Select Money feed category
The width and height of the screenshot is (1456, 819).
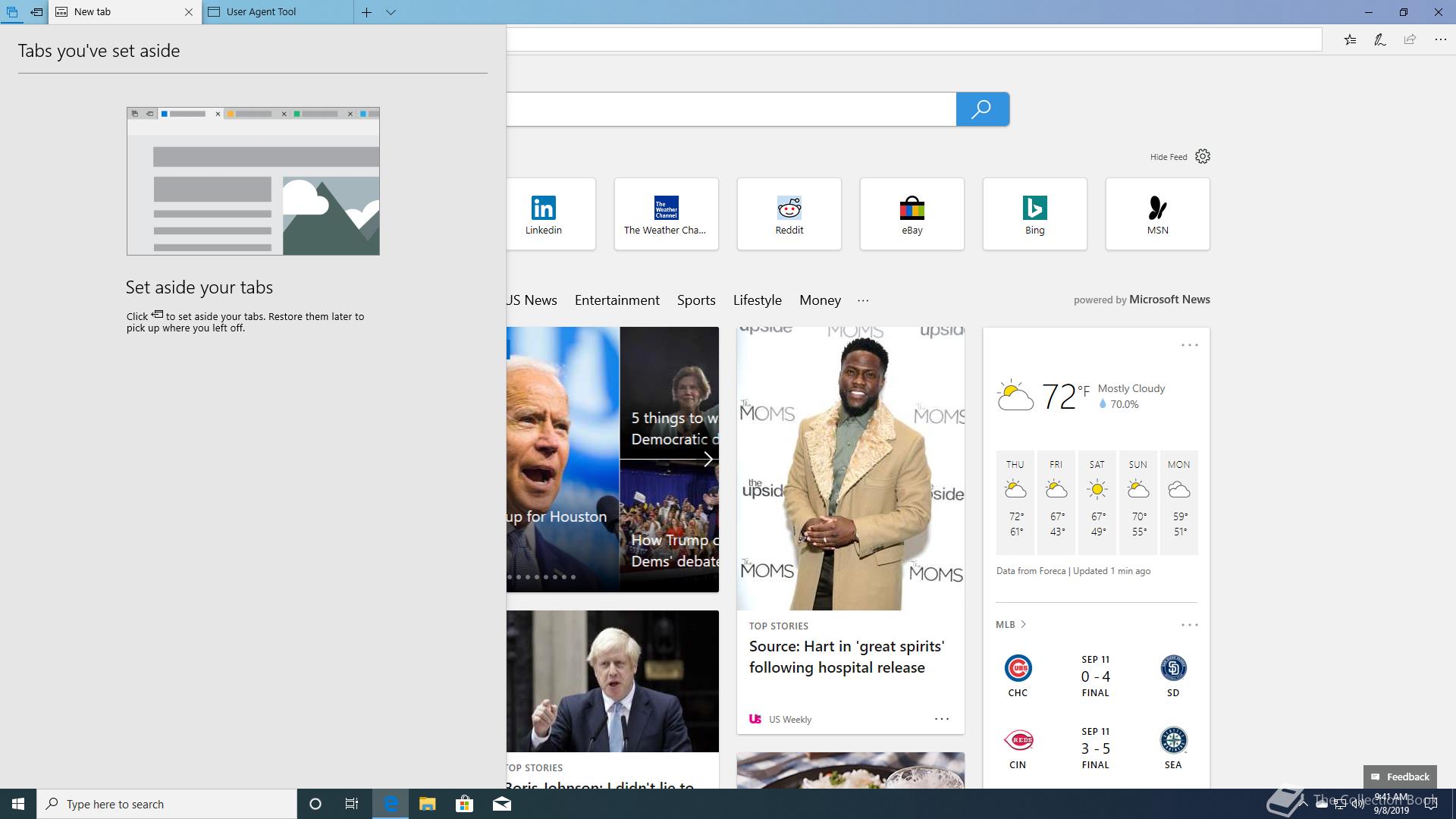820,300
